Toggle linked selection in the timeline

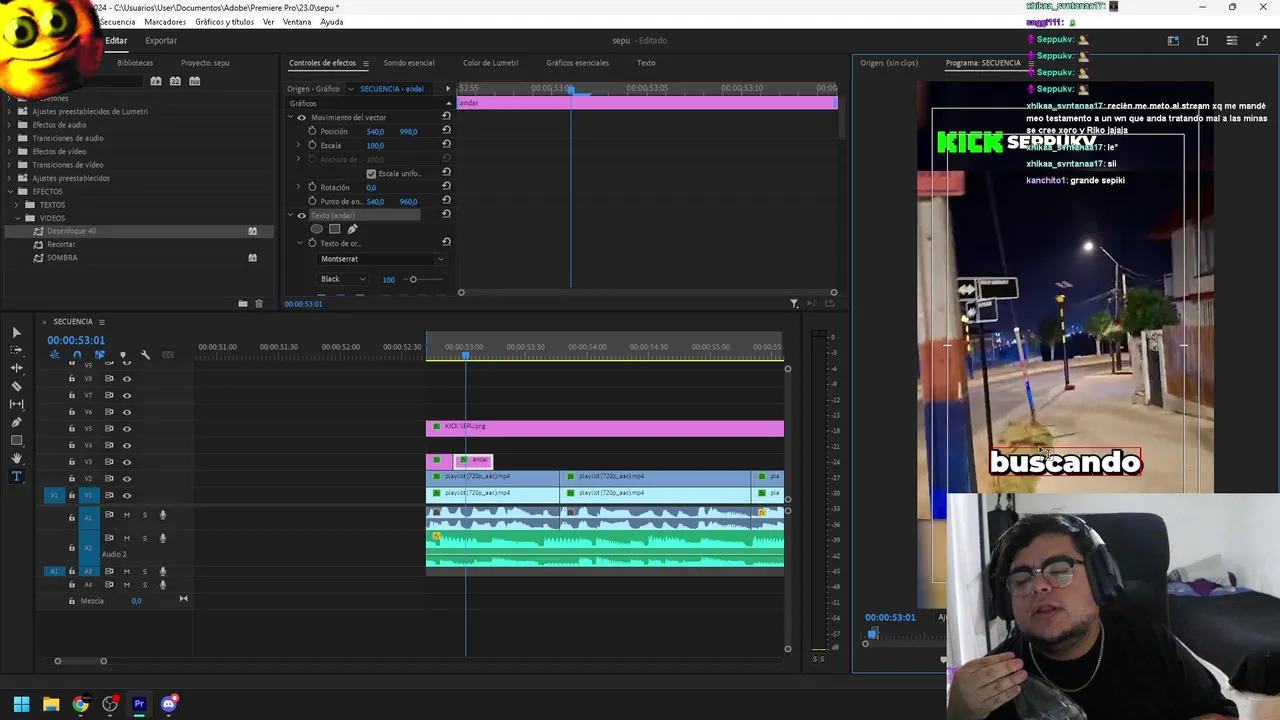click(x=100, y=355)
